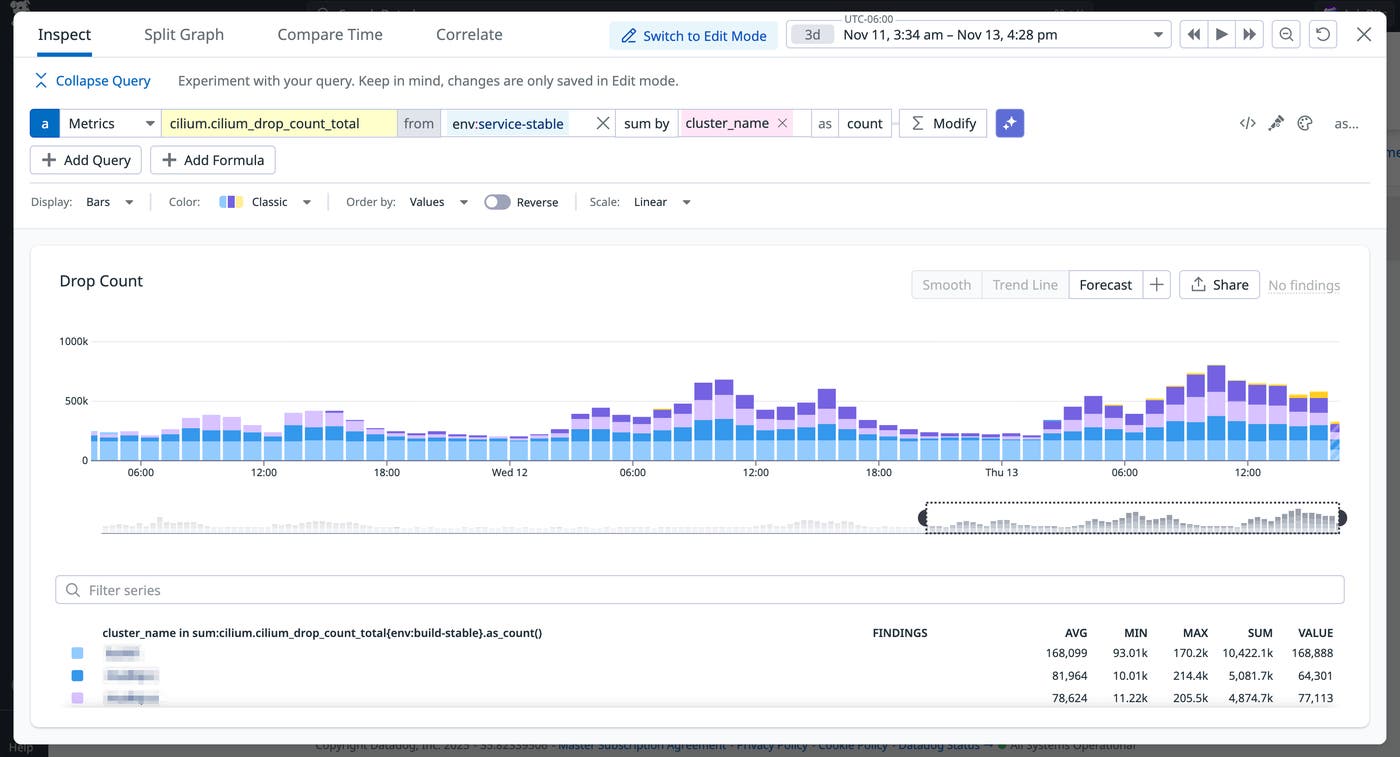Viewport: 1400px width, 757px height.
Task: Click the blue AI sparkles icon next to Modify
Action: click(1009, 122)
